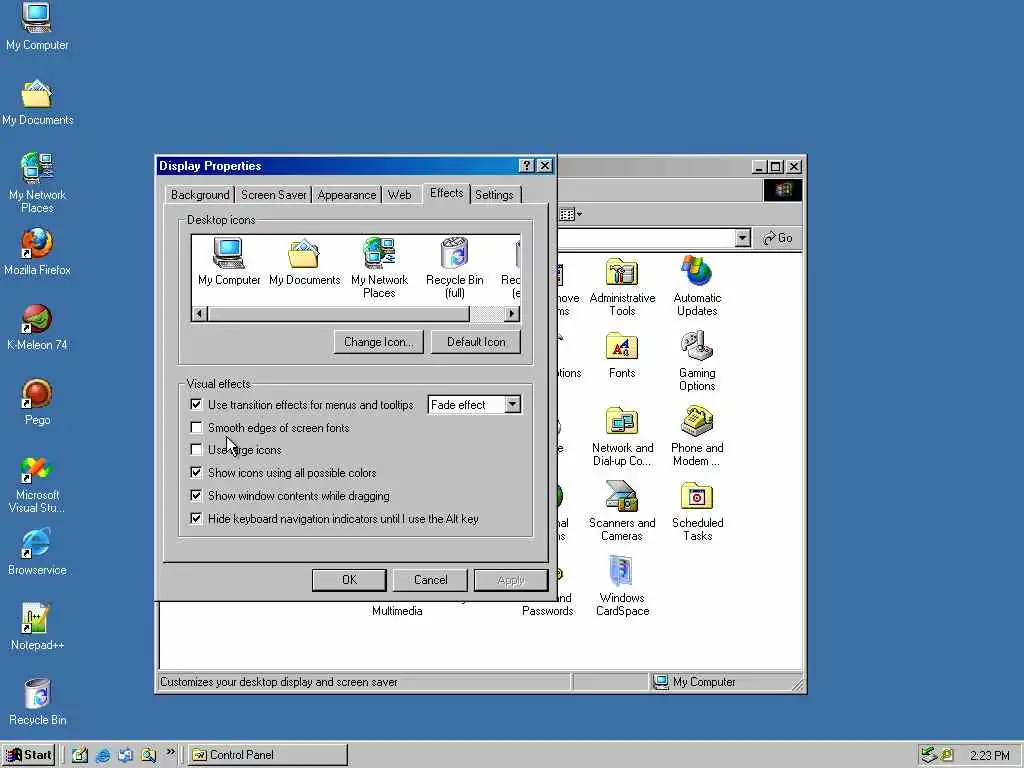Open Scheduled Tasks icon

[x=697, y=511]
